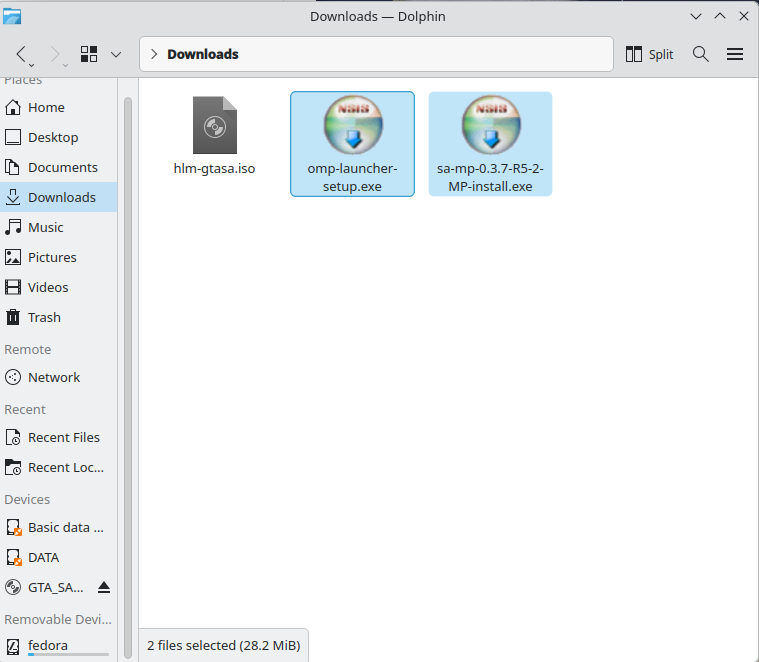Click the Videos film icon
Image resolution: width=759 pixels, height=662 pixels.
pyautogui.click(x=13, y=287)
